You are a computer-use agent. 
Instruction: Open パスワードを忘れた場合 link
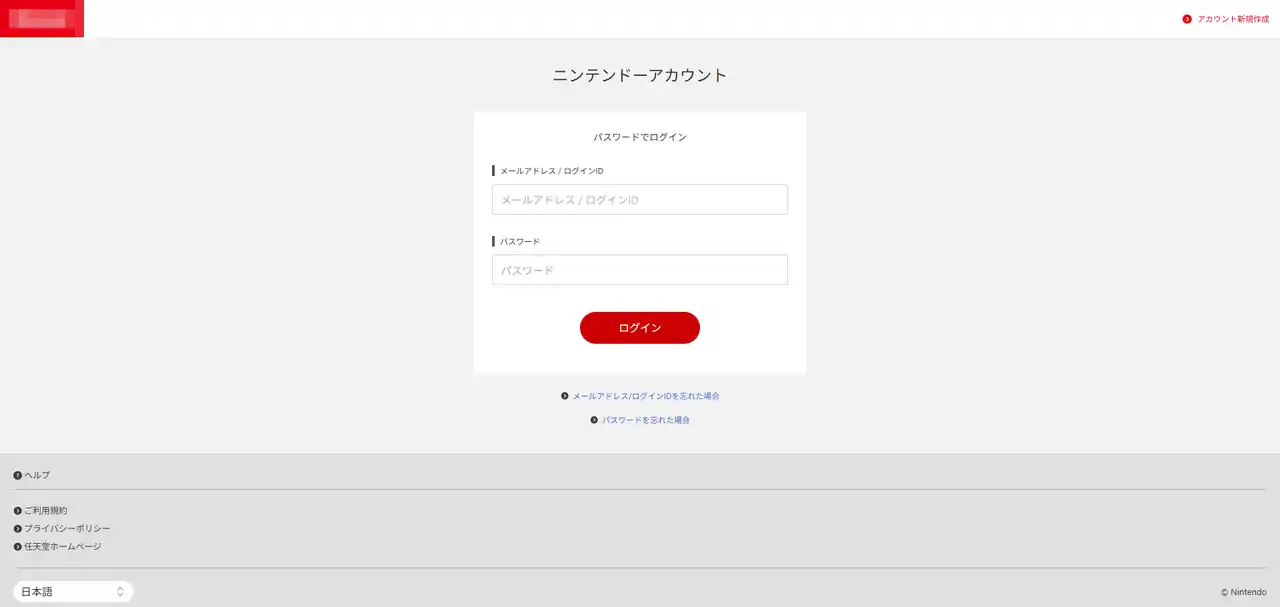(646, 420)
